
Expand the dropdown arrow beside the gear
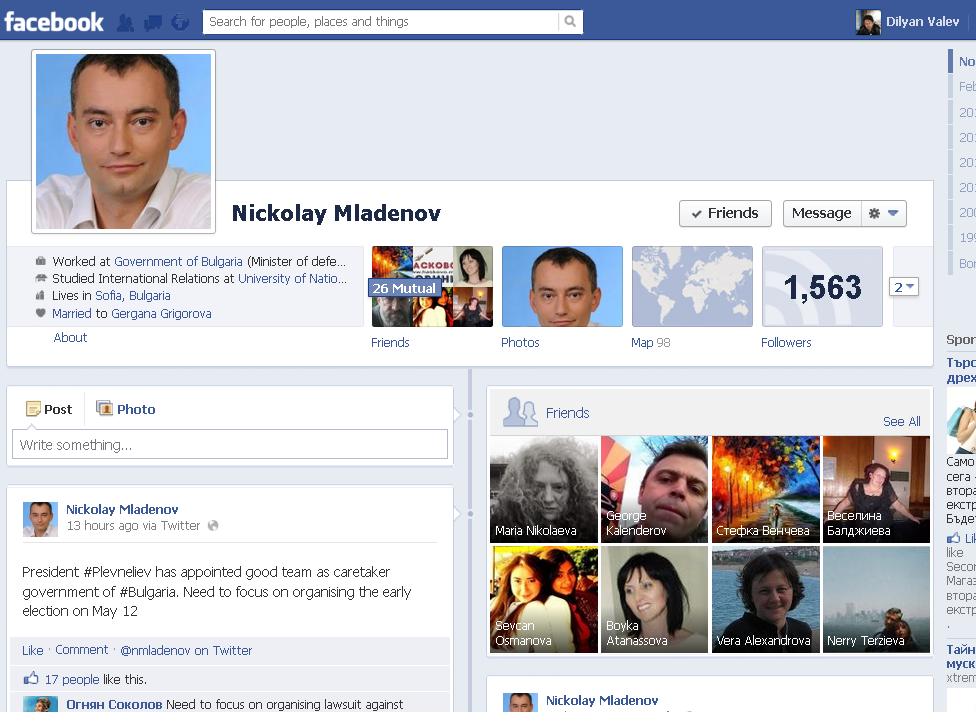click(x=893, y=213)
